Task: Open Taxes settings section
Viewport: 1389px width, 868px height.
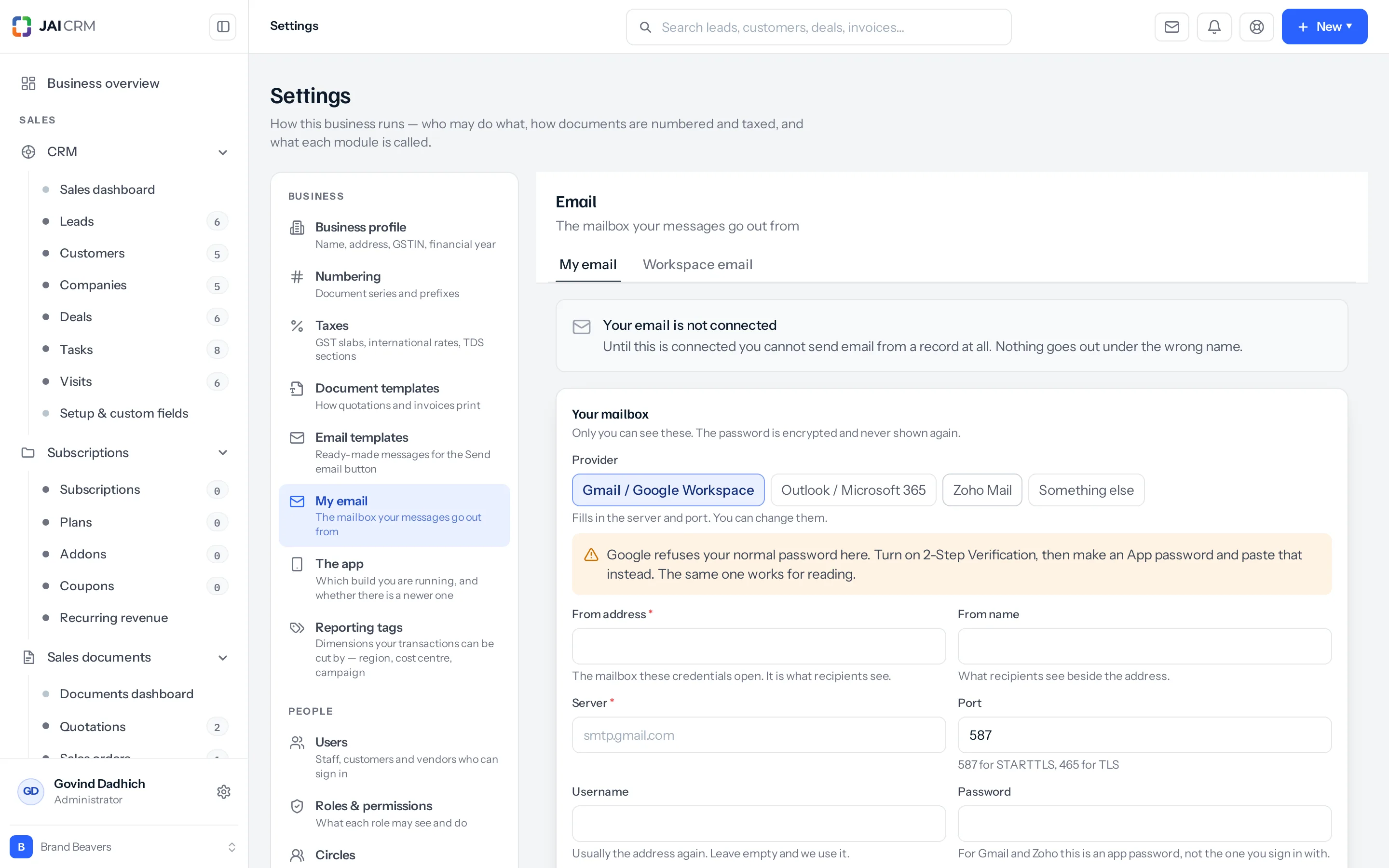Action: coord(395,340)
